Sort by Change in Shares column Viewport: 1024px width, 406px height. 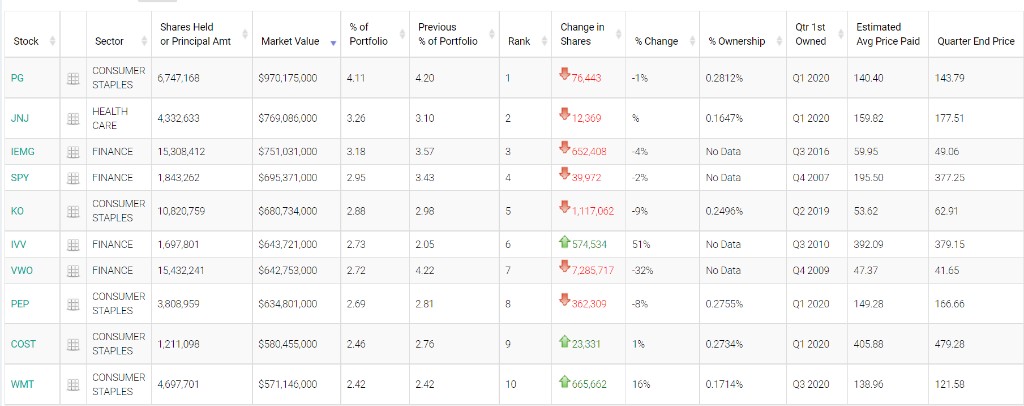click(x=582, y=34)
